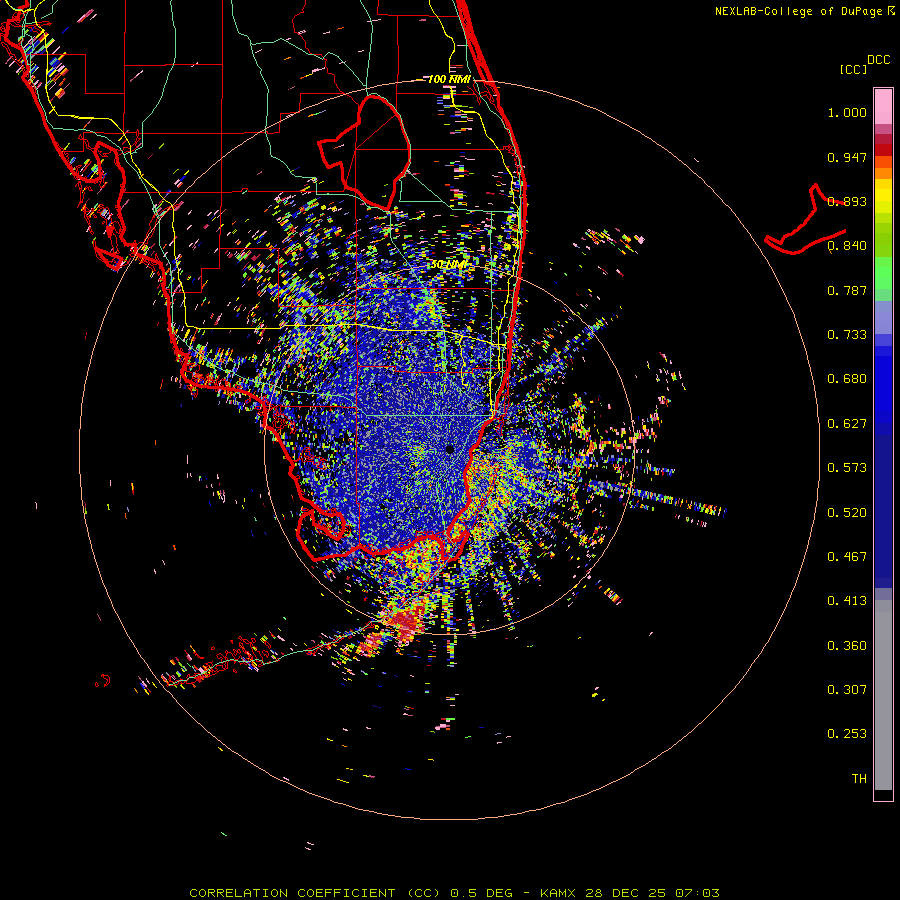
Task: Select the 1.000 value on the scale
Action: coord(847,112)
